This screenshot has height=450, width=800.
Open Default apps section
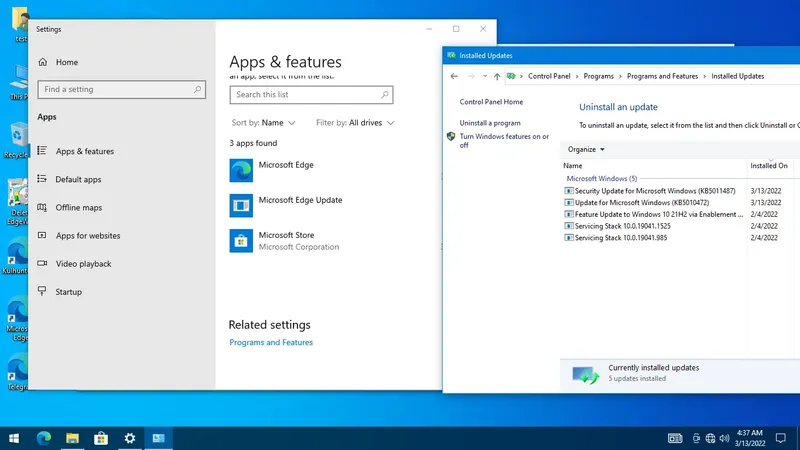point(78,179)
